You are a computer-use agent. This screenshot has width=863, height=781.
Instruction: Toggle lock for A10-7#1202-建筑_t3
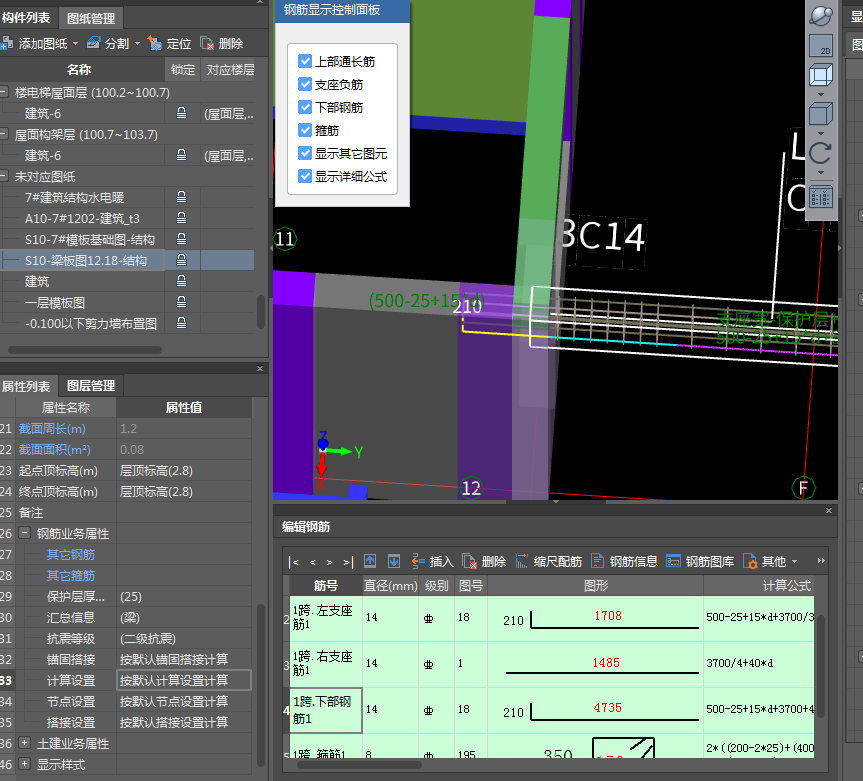pyautogui.click(x=181, y=218)
